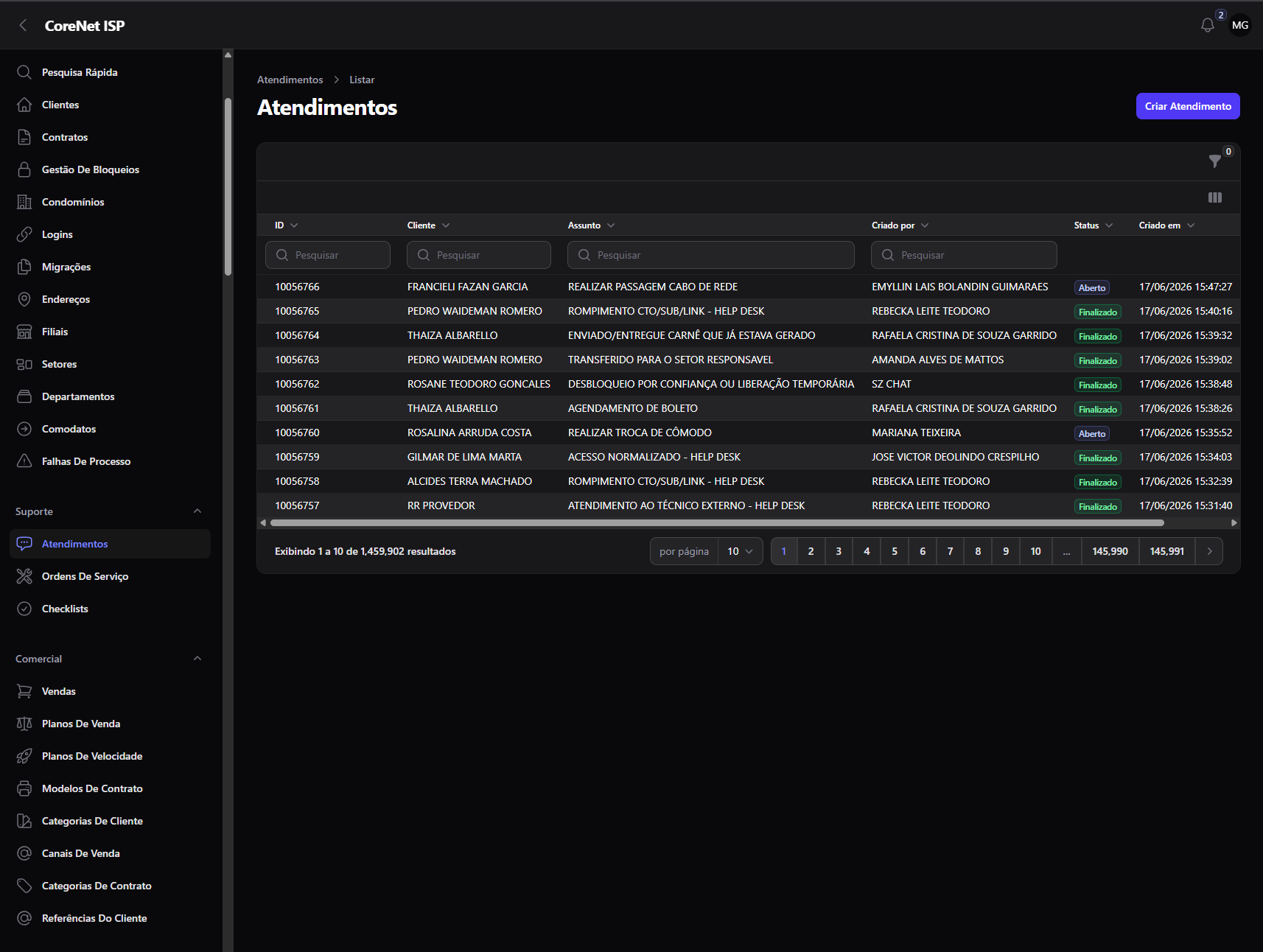The height and width of the screenshot is (952, 1263).
Task: Open Falhas De Processo warning icon
Action: [24, 461]
